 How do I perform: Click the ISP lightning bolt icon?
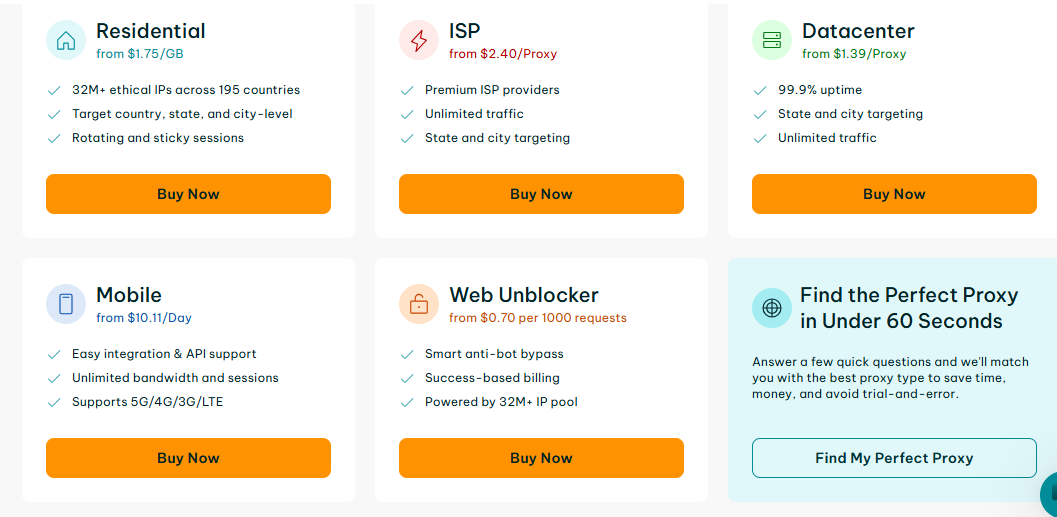pos(419,41)
